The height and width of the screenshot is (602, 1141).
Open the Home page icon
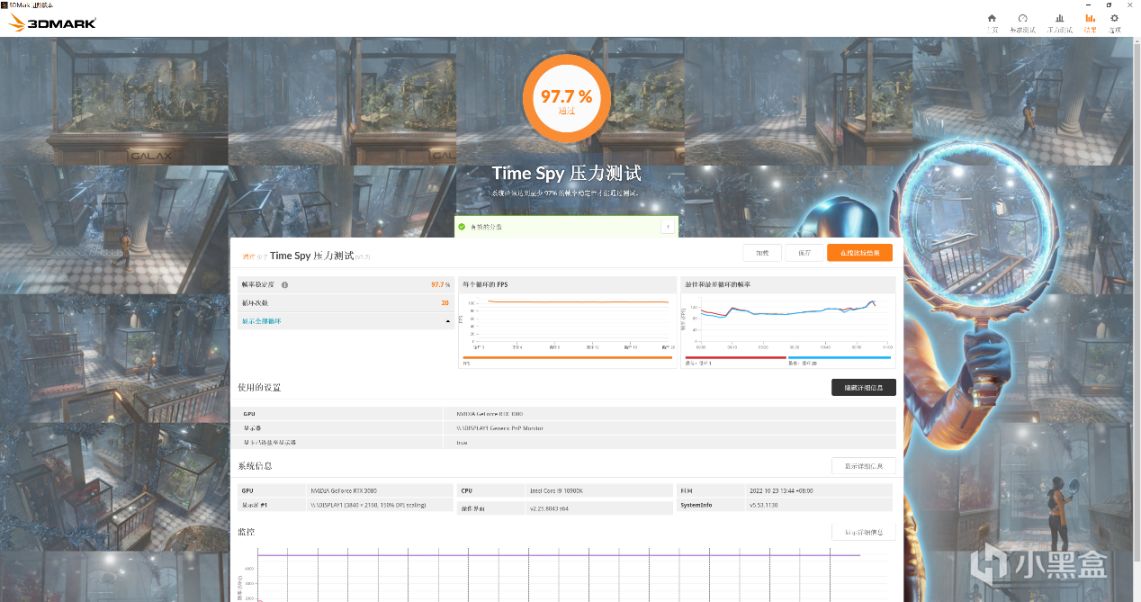[992, 18]
